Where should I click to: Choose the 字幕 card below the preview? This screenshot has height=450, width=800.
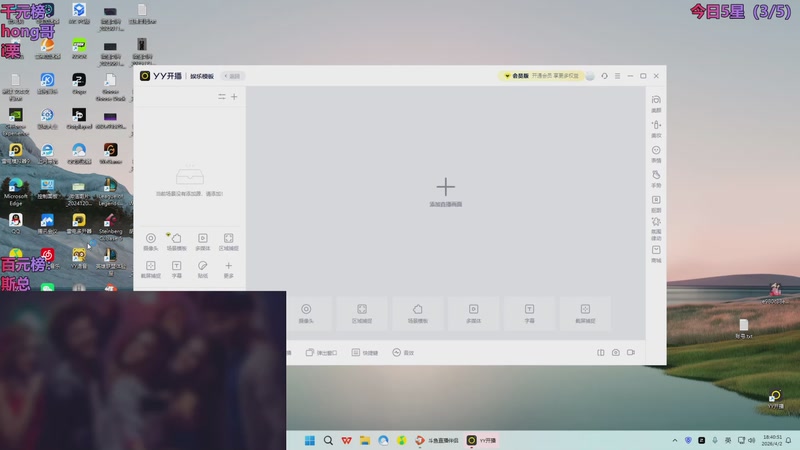[x=529, y=313]
